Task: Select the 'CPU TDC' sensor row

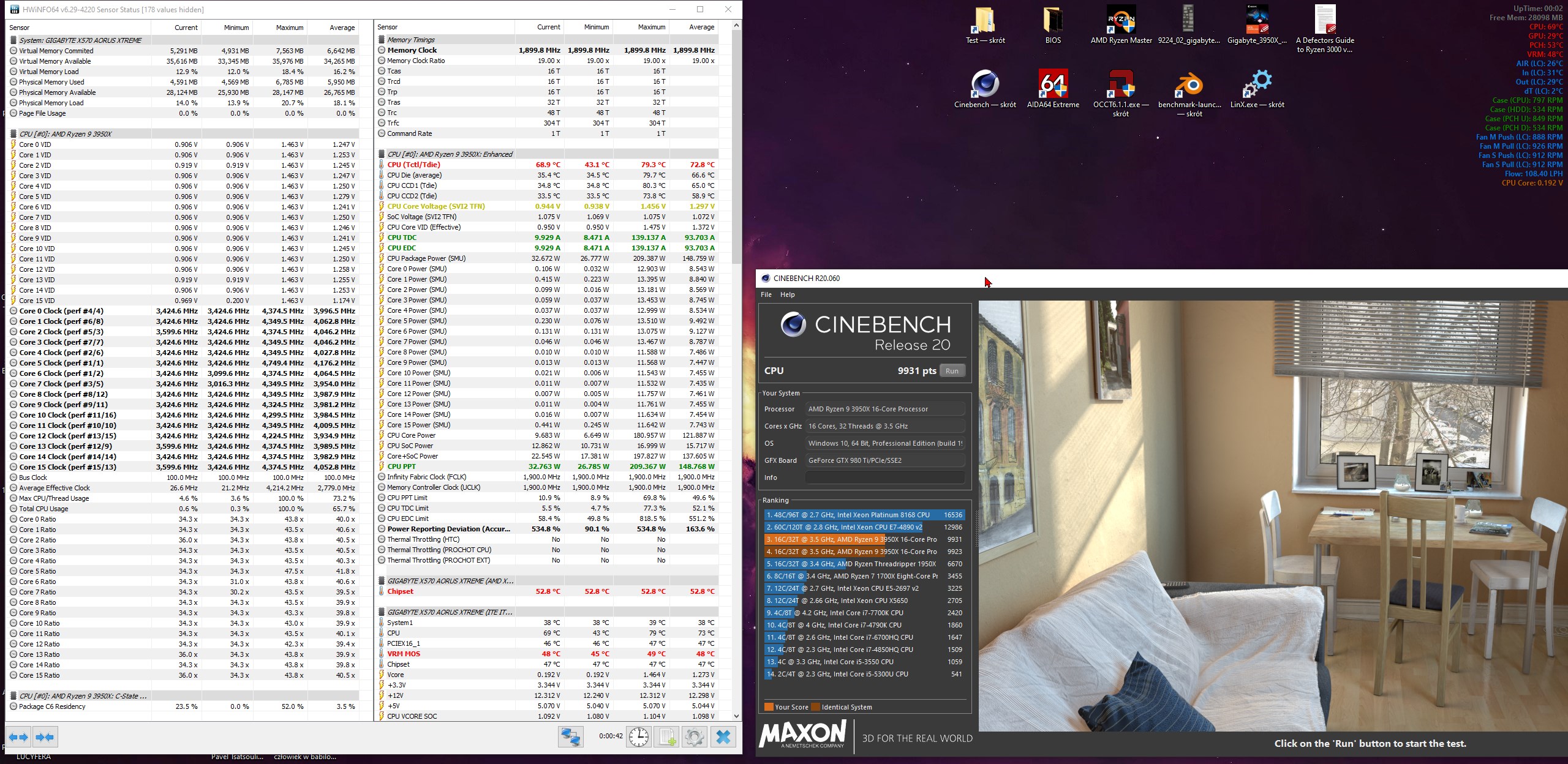Action: 547,238
